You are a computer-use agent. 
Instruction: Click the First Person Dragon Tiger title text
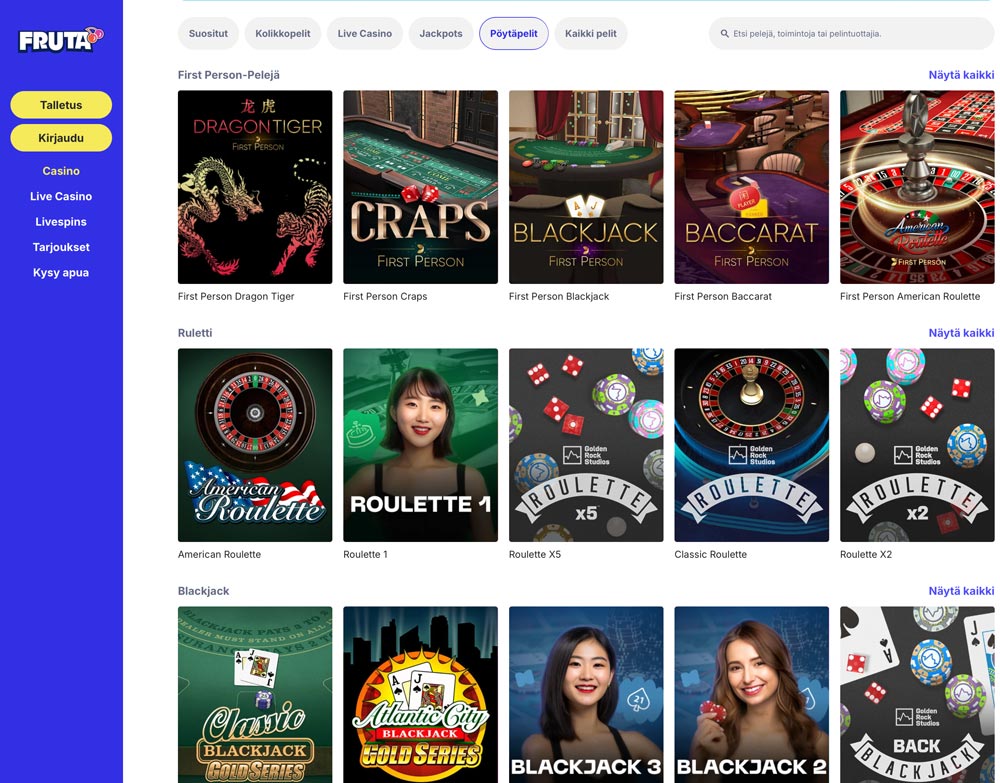pos(236,296)
